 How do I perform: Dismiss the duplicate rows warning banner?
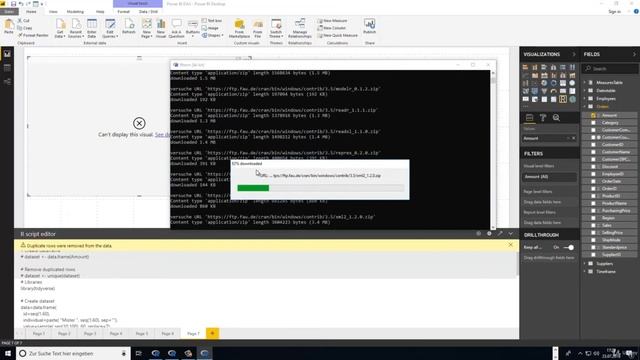[511, 245]
